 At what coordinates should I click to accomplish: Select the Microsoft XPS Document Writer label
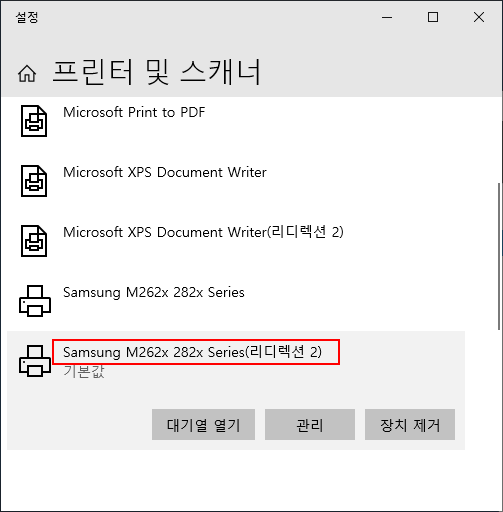click(165, 172)
